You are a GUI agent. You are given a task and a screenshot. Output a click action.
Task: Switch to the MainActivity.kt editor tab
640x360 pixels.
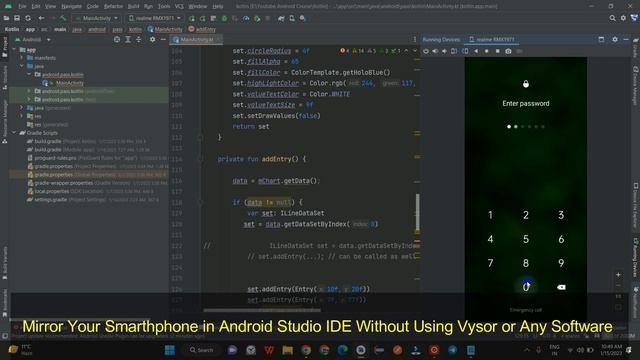point(197,40)
